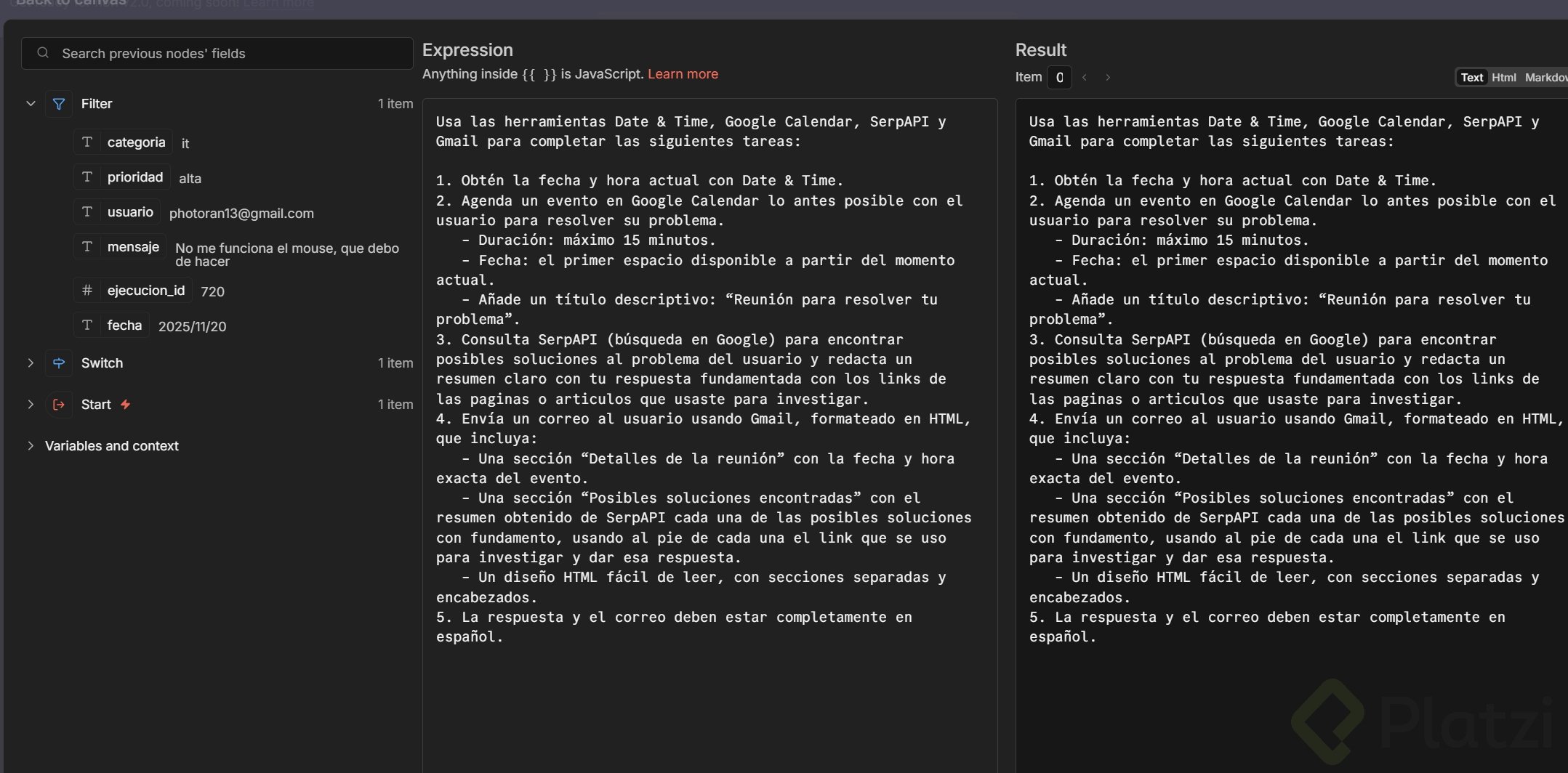Expand Variables and context section
The height and width of the screenshot is (773, 1568).
click(31, 446)
